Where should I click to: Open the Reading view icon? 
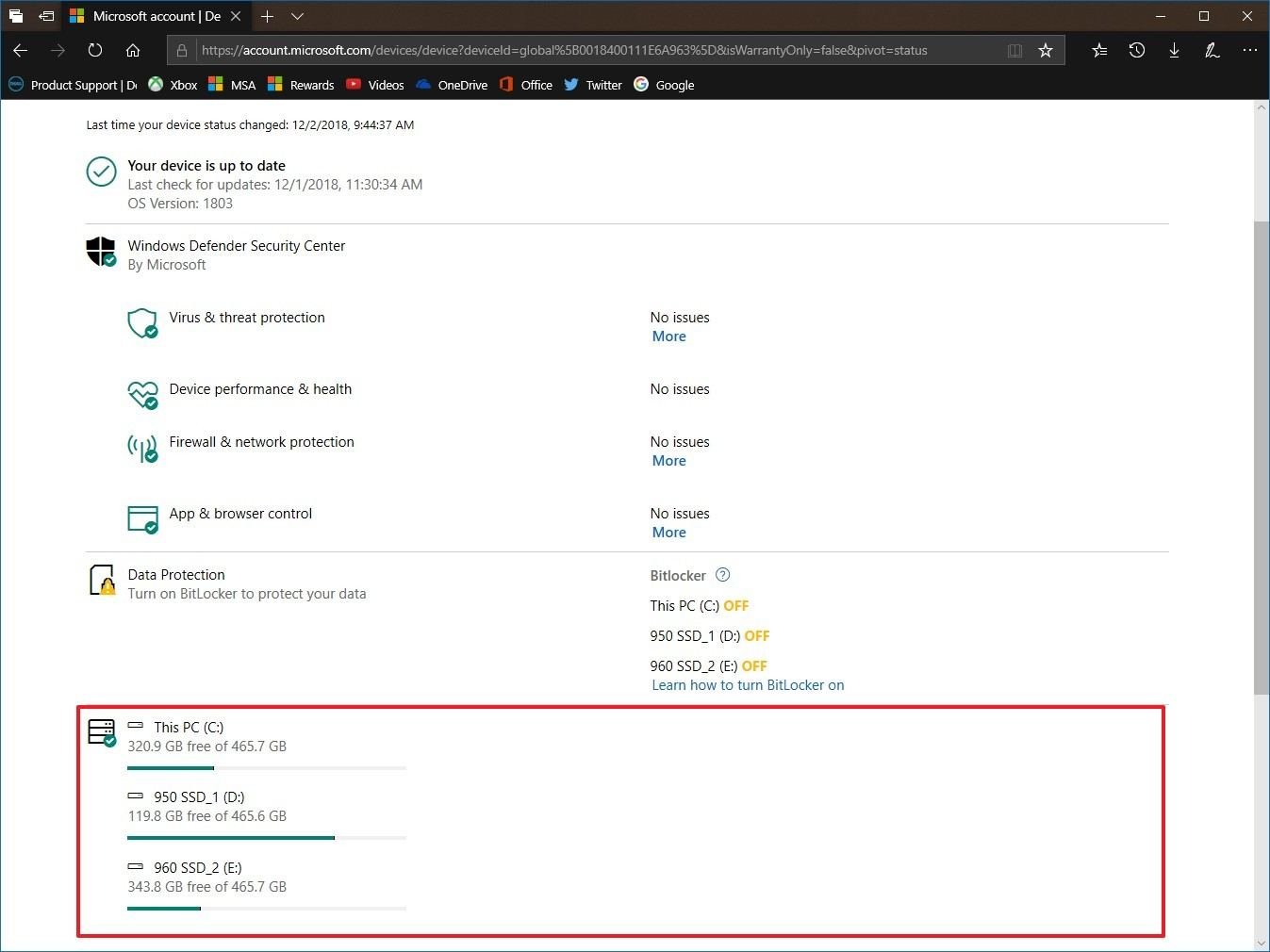(x=1014, y=51)
